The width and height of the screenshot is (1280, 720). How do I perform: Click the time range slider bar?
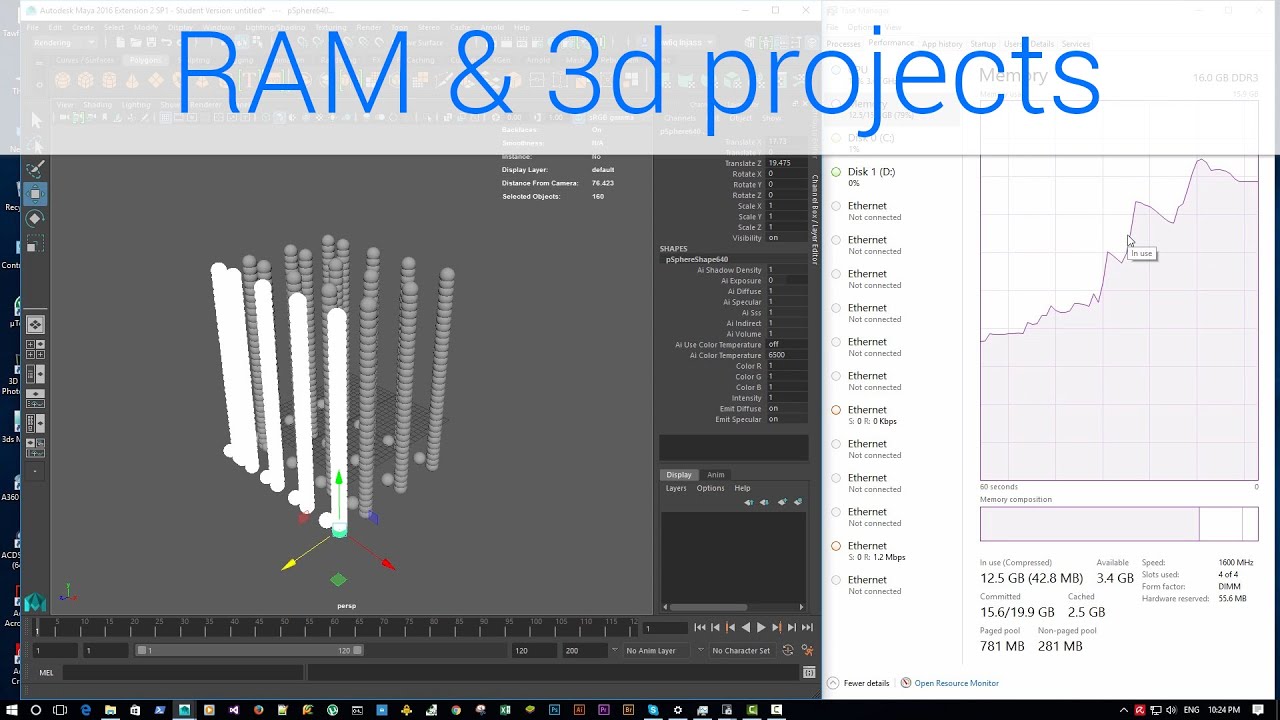click(250, 650)
